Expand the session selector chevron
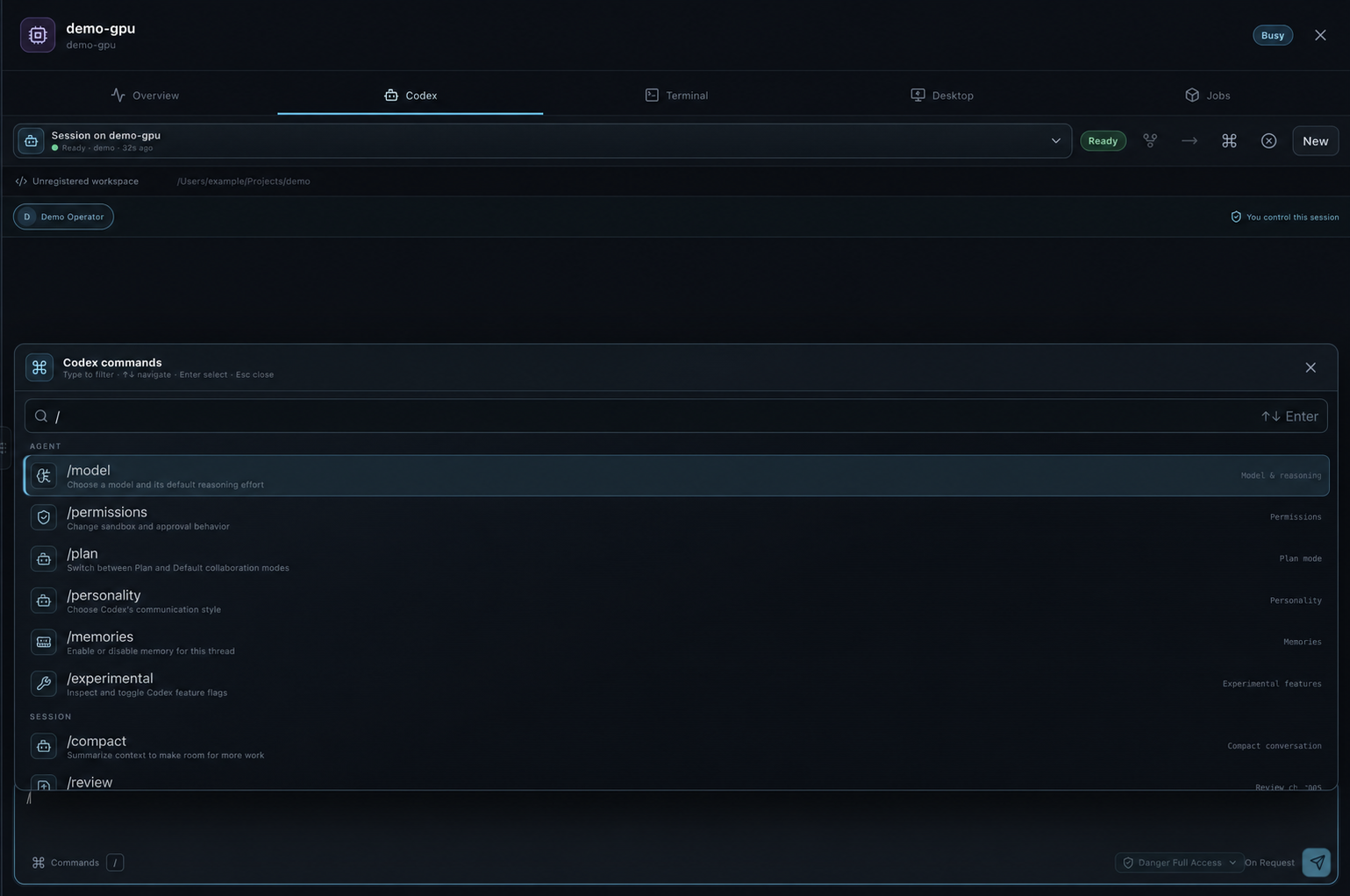This screenshot has height=896, width=1350. tap(1056, 141)
